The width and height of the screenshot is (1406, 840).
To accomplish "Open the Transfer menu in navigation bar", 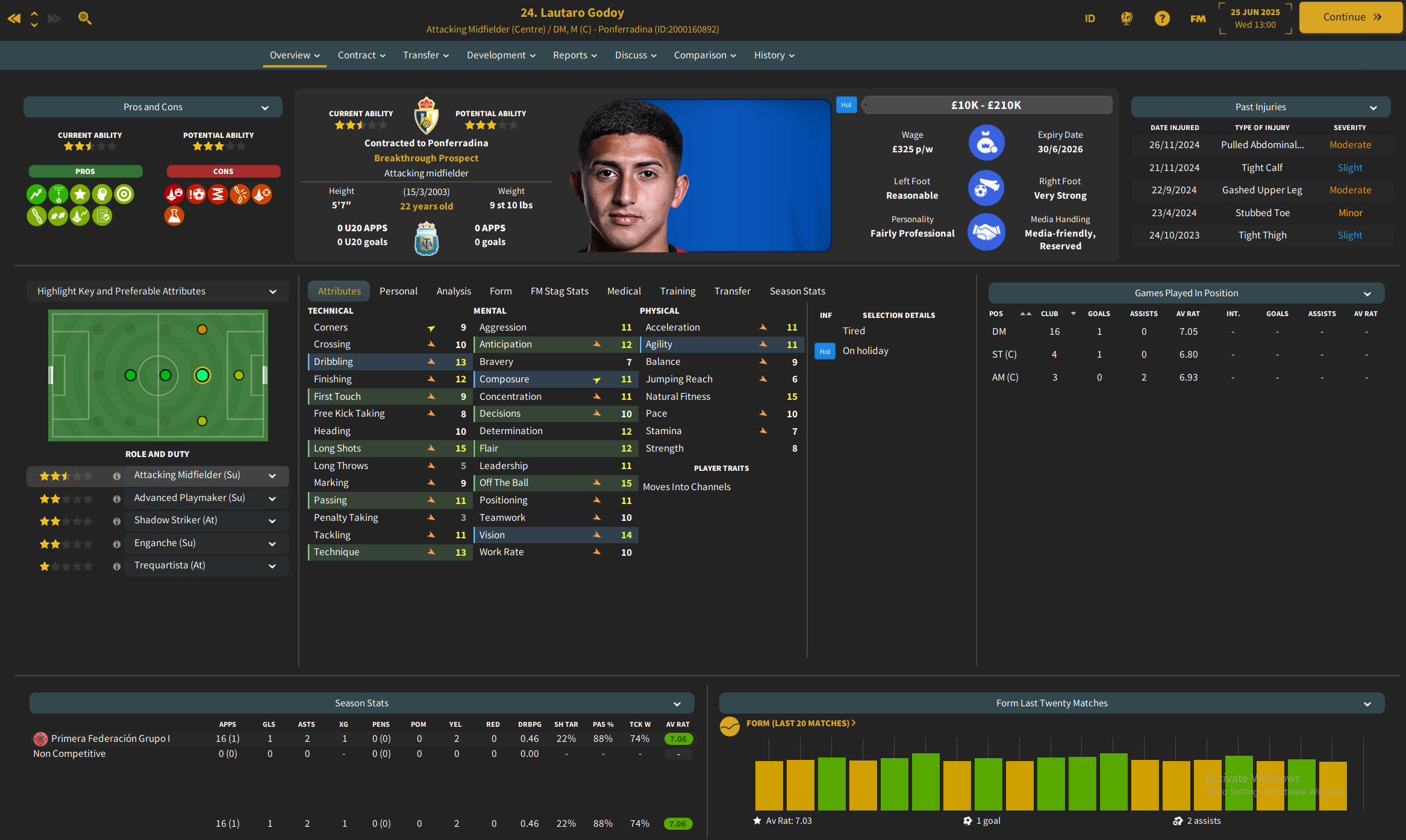I will [x=425, y=55].
